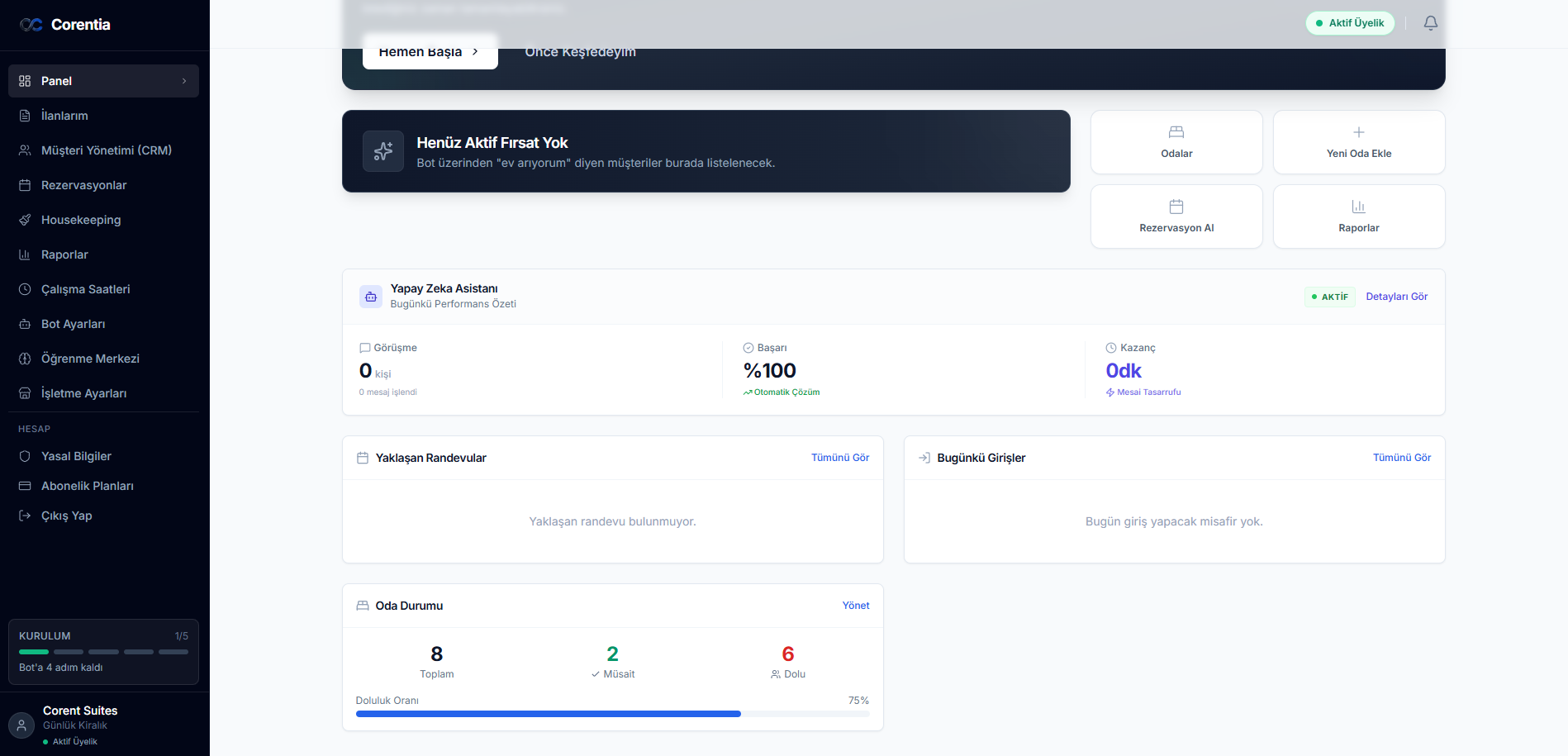Click the sparkle icon in Fırsat banner
This screenshot has height=756, width=1568.
pyautogui.click(x=383, y=151)
